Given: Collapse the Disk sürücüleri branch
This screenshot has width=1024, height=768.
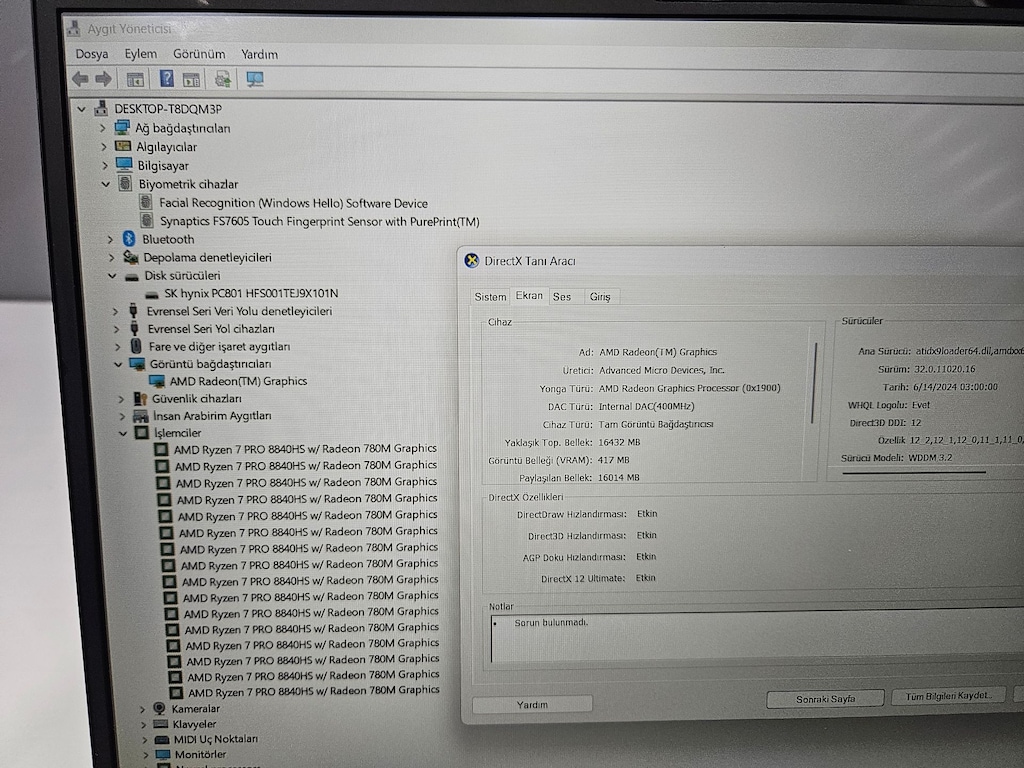Looking at the screenshot, I should click(112, 276).
